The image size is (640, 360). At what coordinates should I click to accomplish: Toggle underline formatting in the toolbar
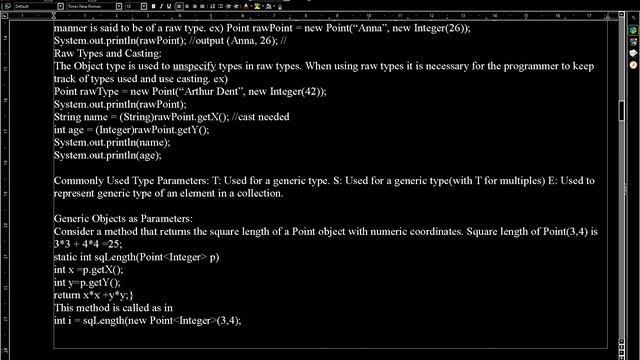pos(169,6)
